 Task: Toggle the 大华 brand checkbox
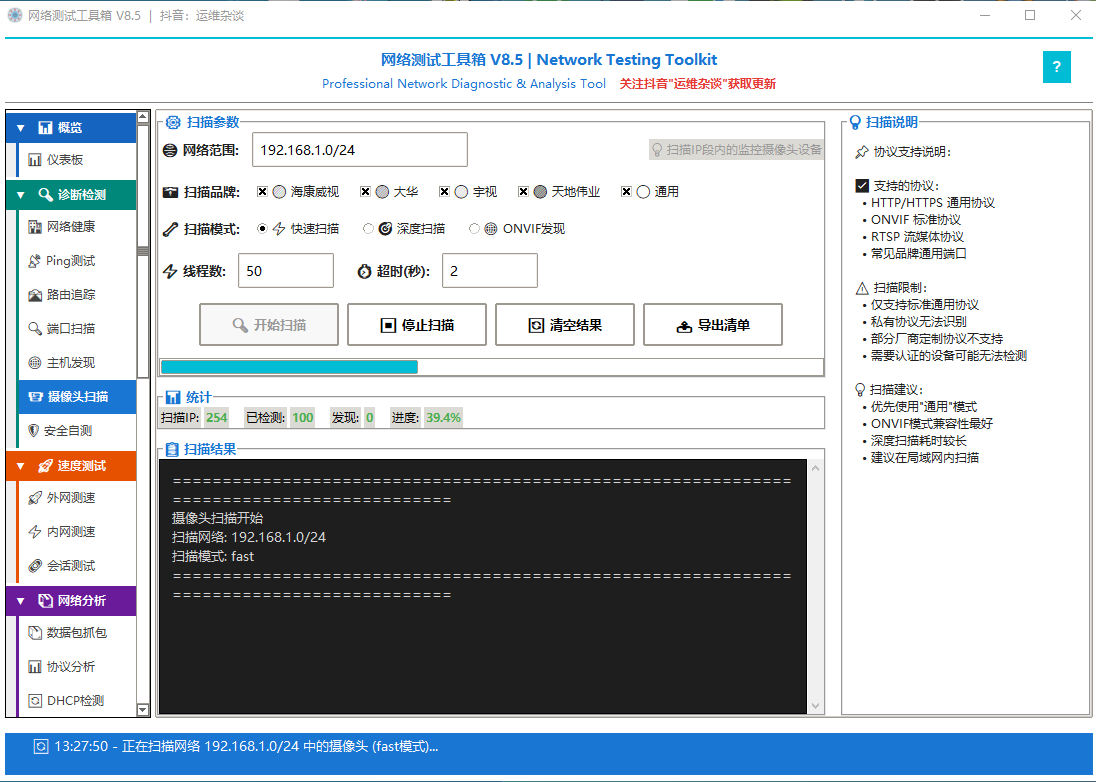(365, 191)
